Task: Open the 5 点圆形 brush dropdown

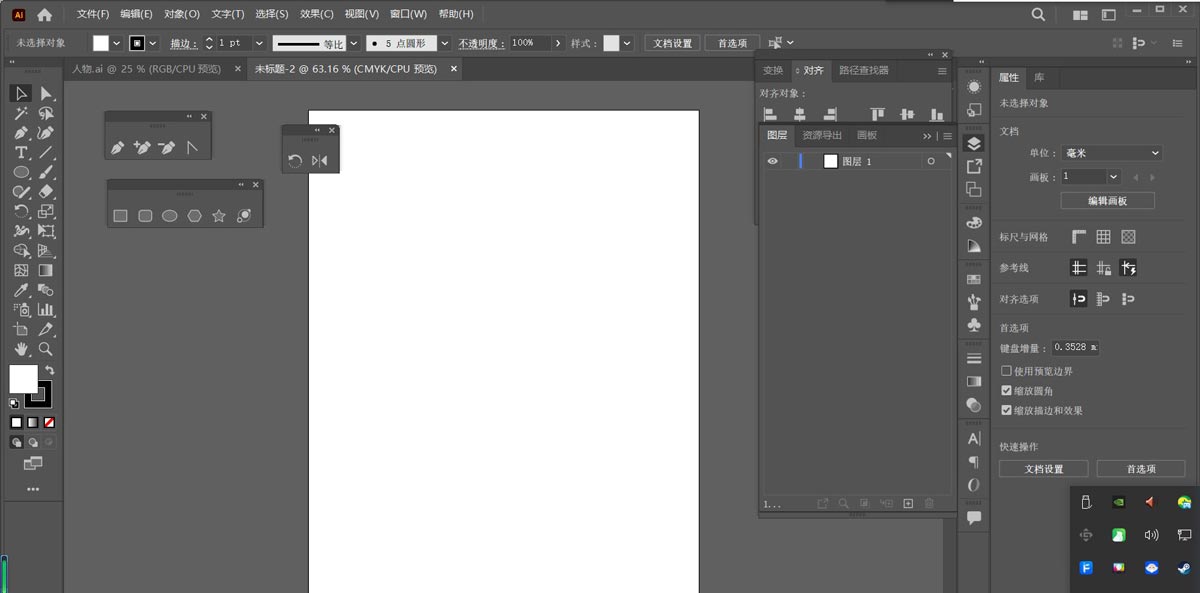Action: pyautogui.click(x=444, y=43)
